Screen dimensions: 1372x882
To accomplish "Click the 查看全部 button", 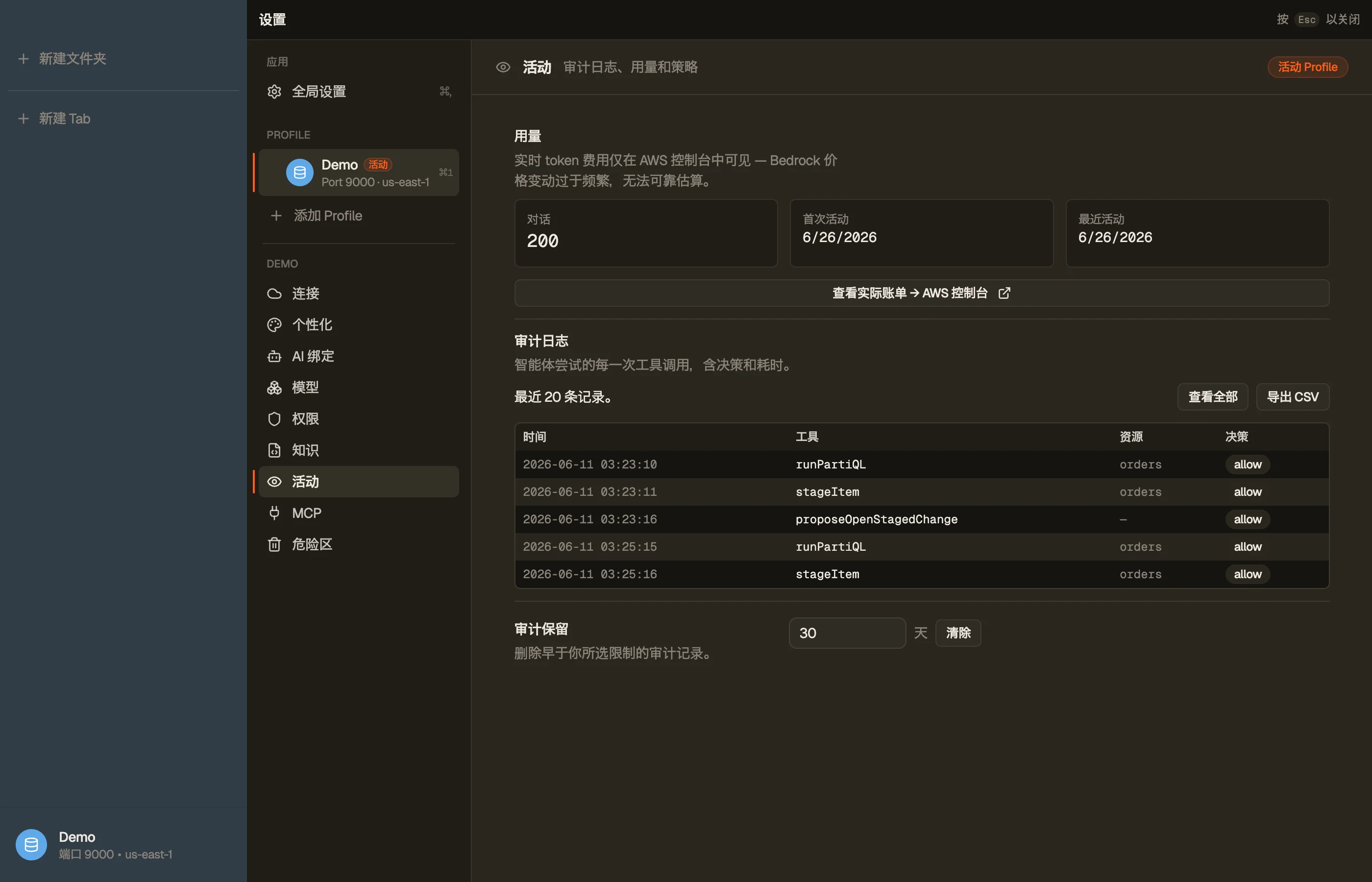I will (1212, 397).
